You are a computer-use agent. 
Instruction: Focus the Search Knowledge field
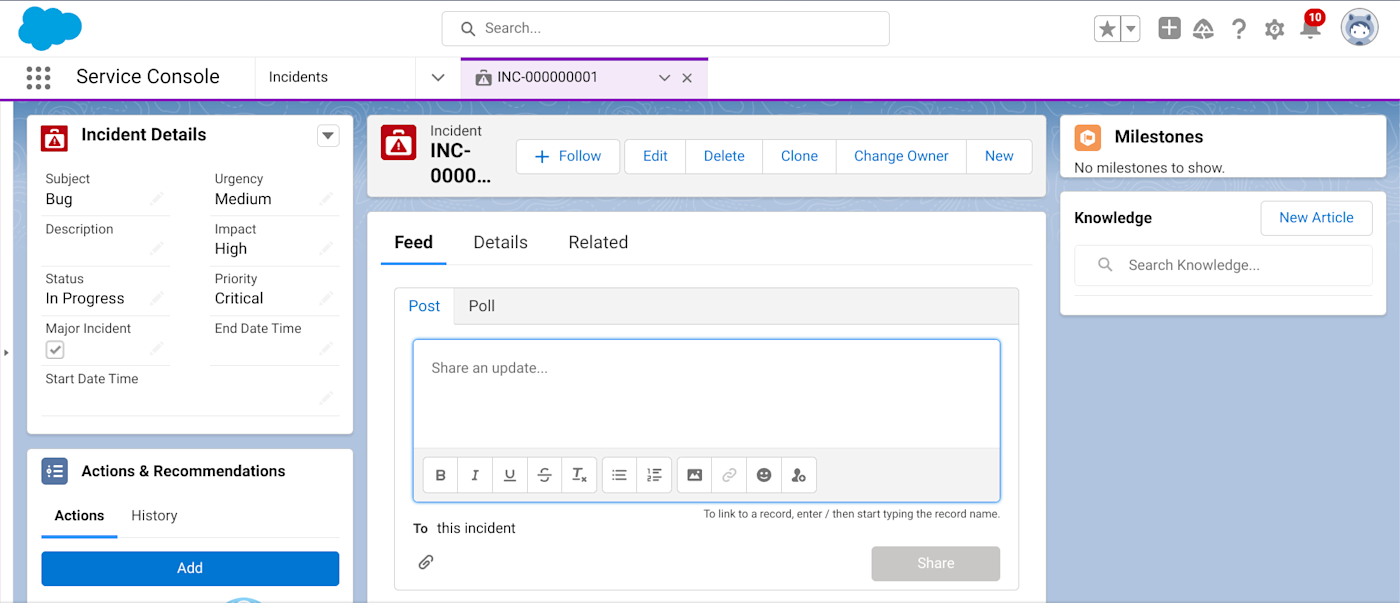click(x=1223, y=265)
